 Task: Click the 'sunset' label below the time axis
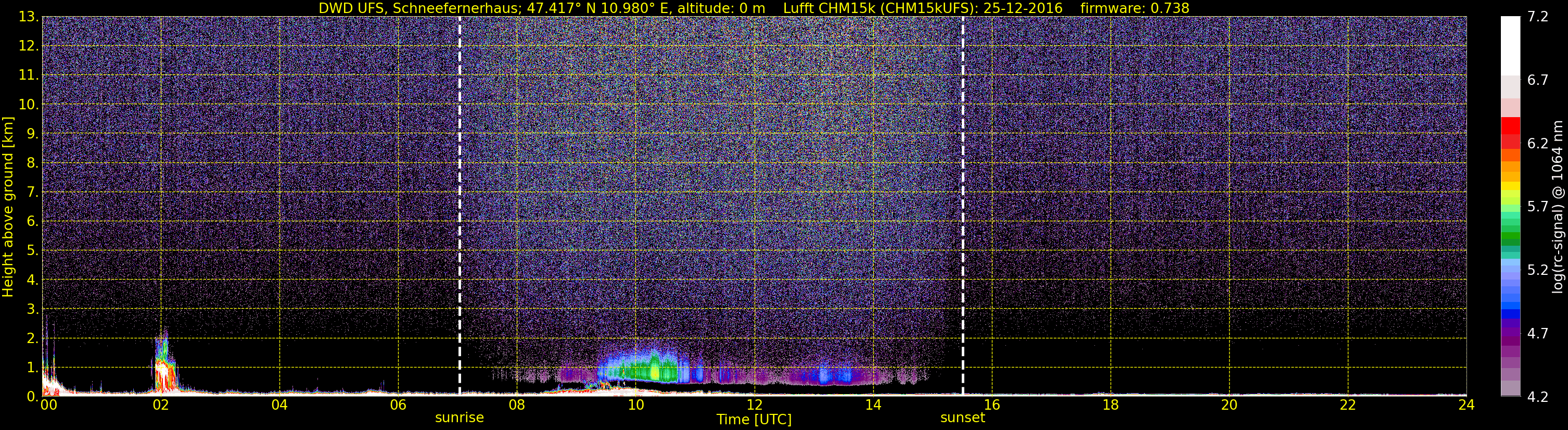click(x=962, y=418)
